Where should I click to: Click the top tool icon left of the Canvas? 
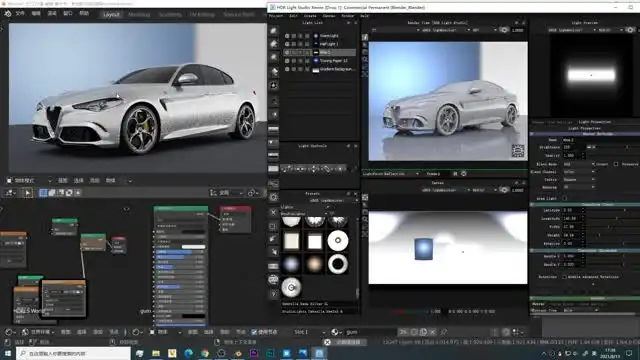click(365, 198)
